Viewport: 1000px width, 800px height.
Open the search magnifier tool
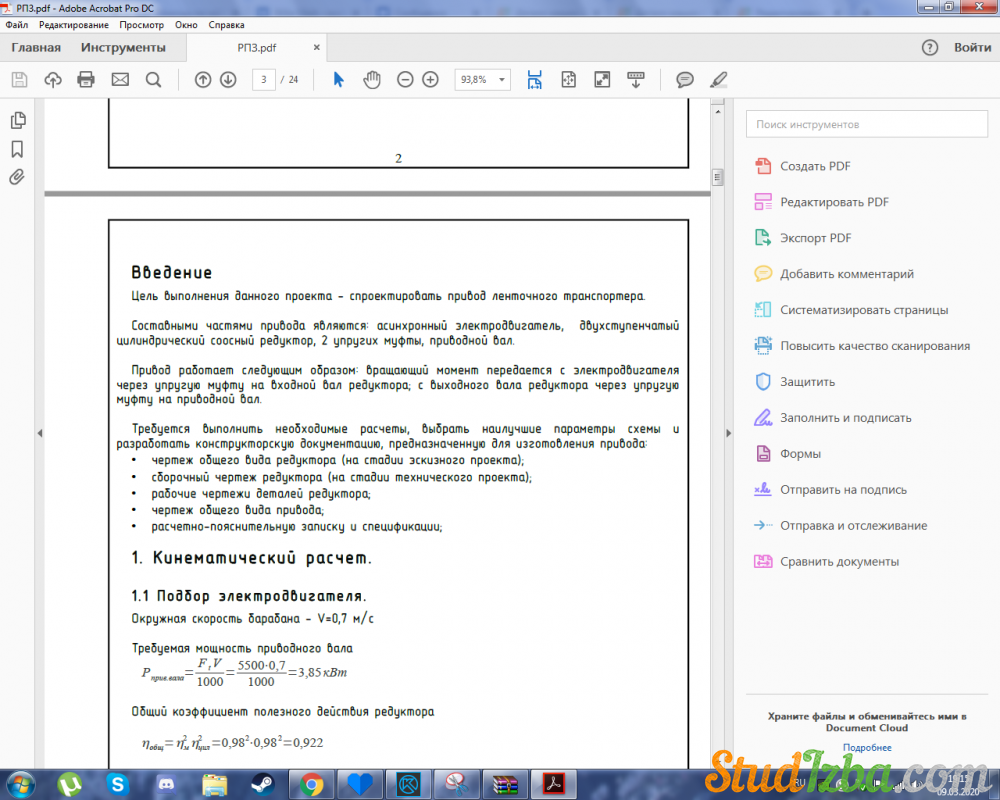click(153, 80)
